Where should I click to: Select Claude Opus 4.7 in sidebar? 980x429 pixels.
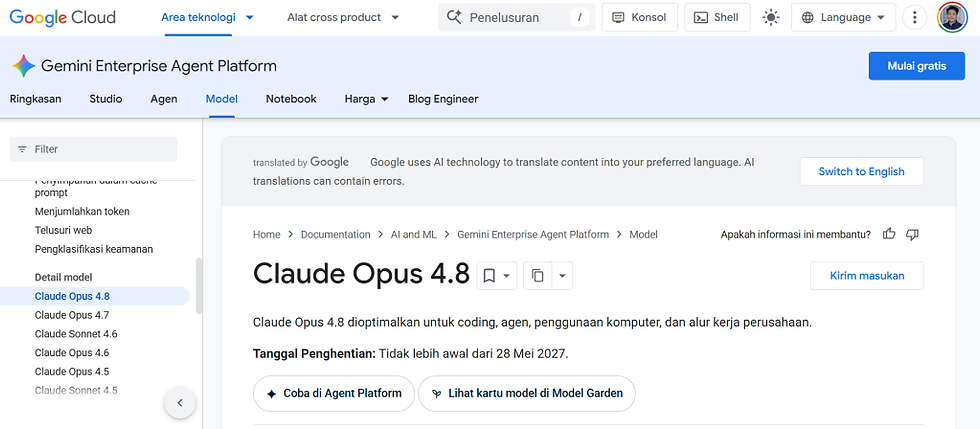[72, 315]
